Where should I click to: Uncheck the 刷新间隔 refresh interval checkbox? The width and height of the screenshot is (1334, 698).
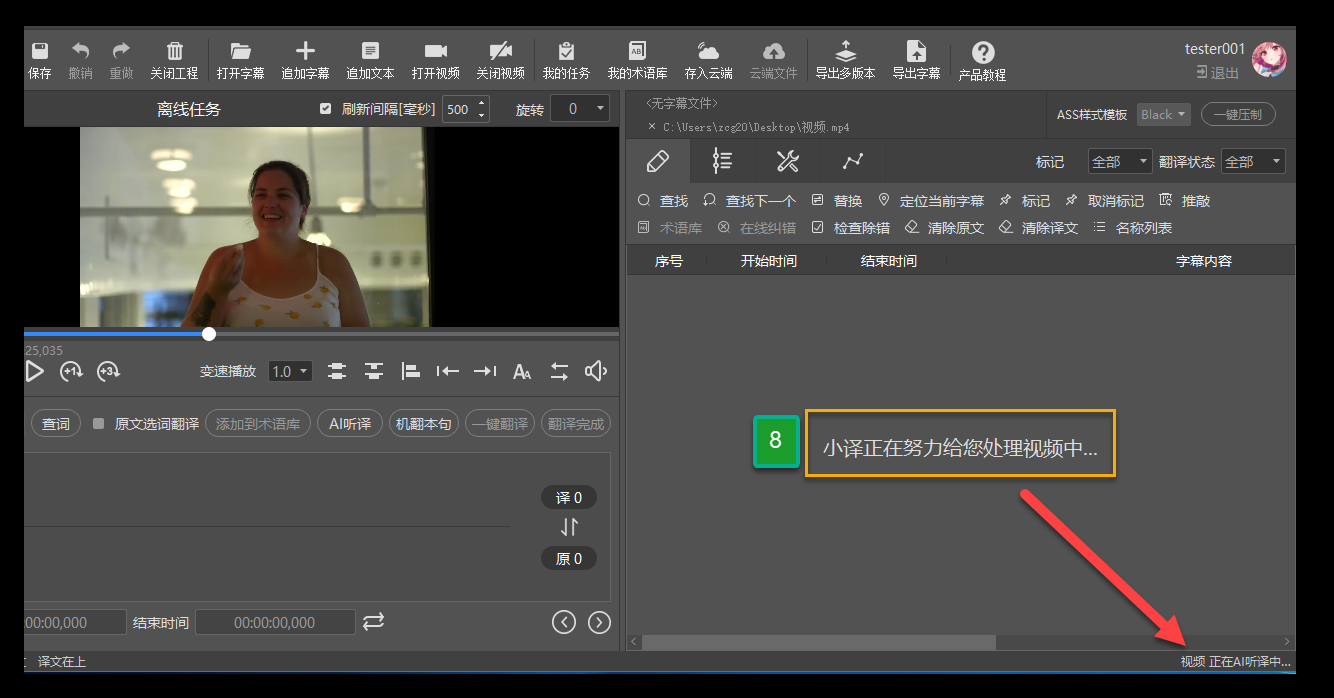[x=324, y=108]
